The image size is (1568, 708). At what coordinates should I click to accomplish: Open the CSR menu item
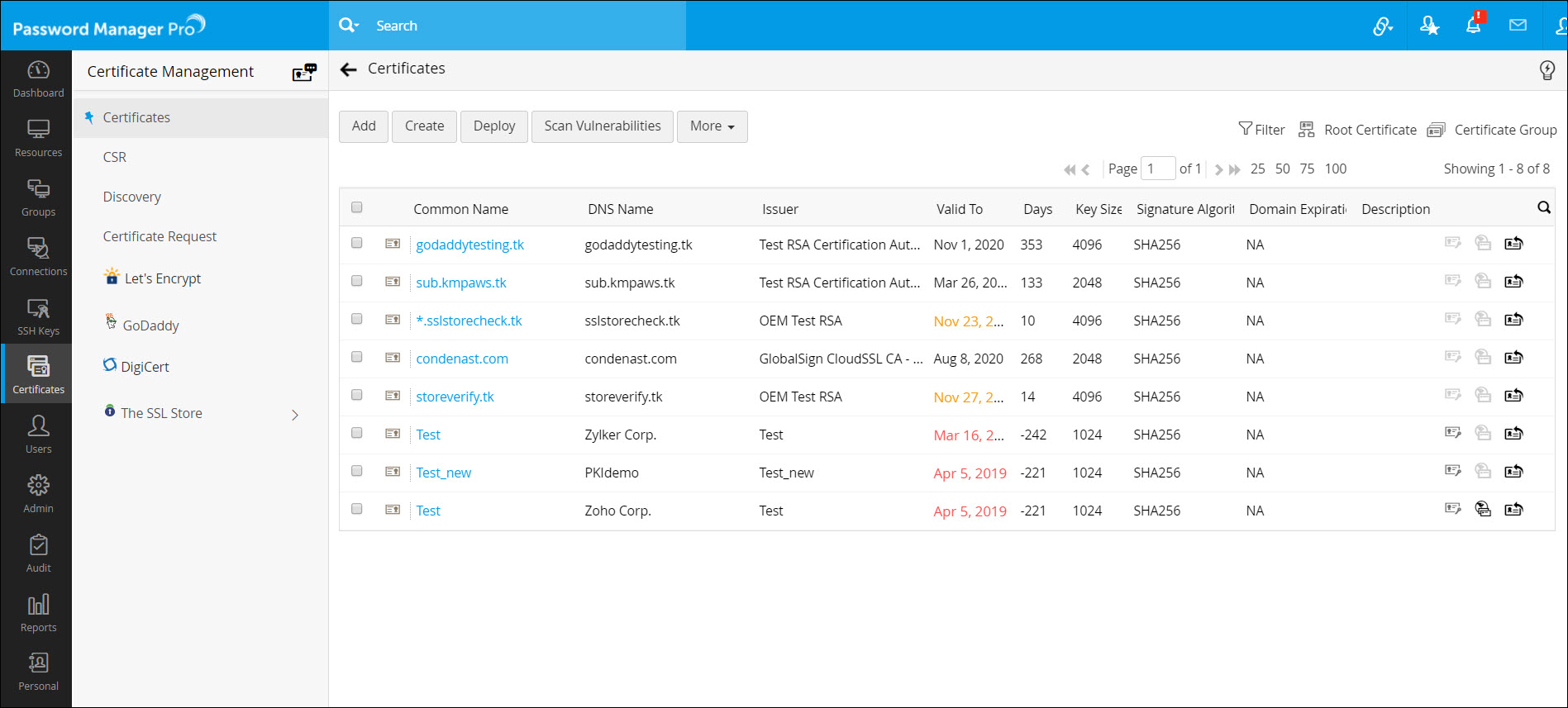[x=115, y=157]
